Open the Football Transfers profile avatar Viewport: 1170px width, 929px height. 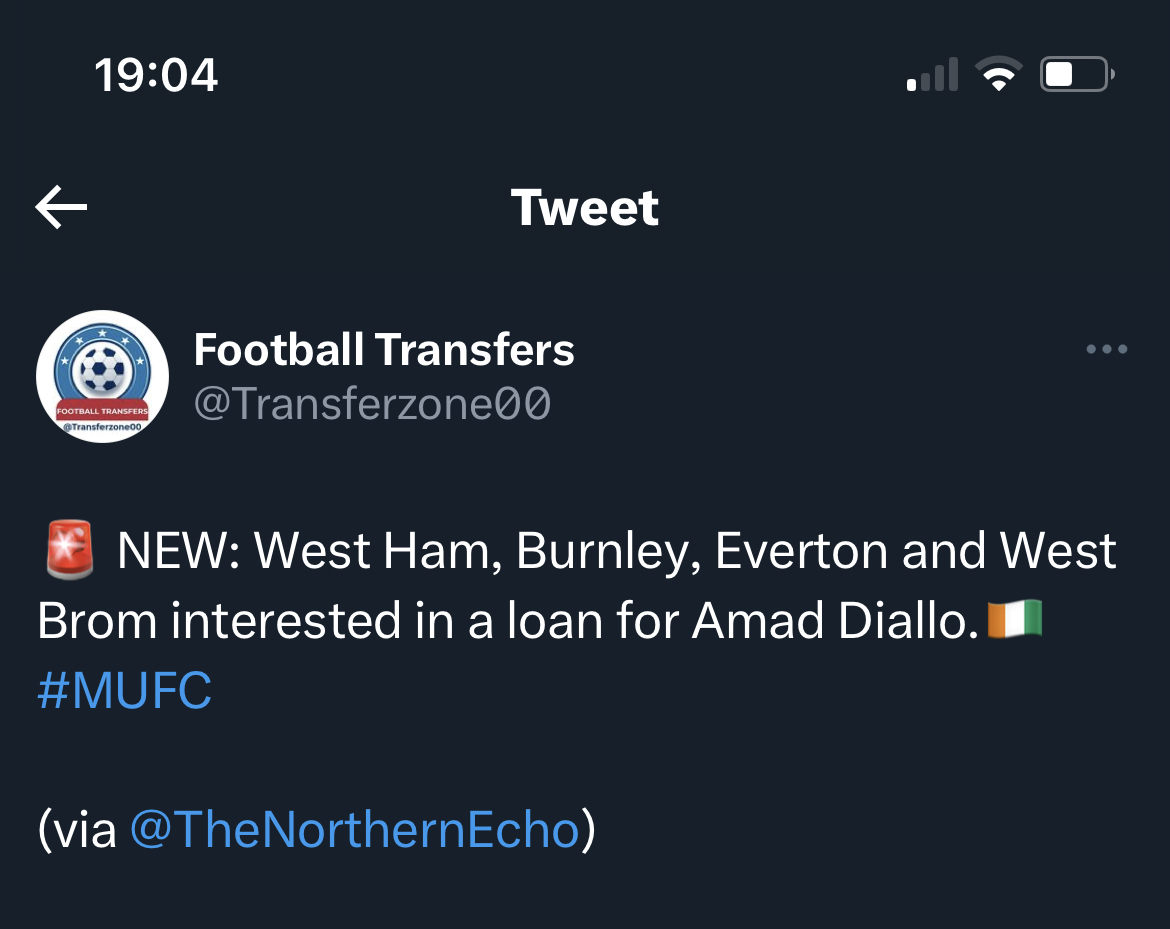tap(101, 376)
